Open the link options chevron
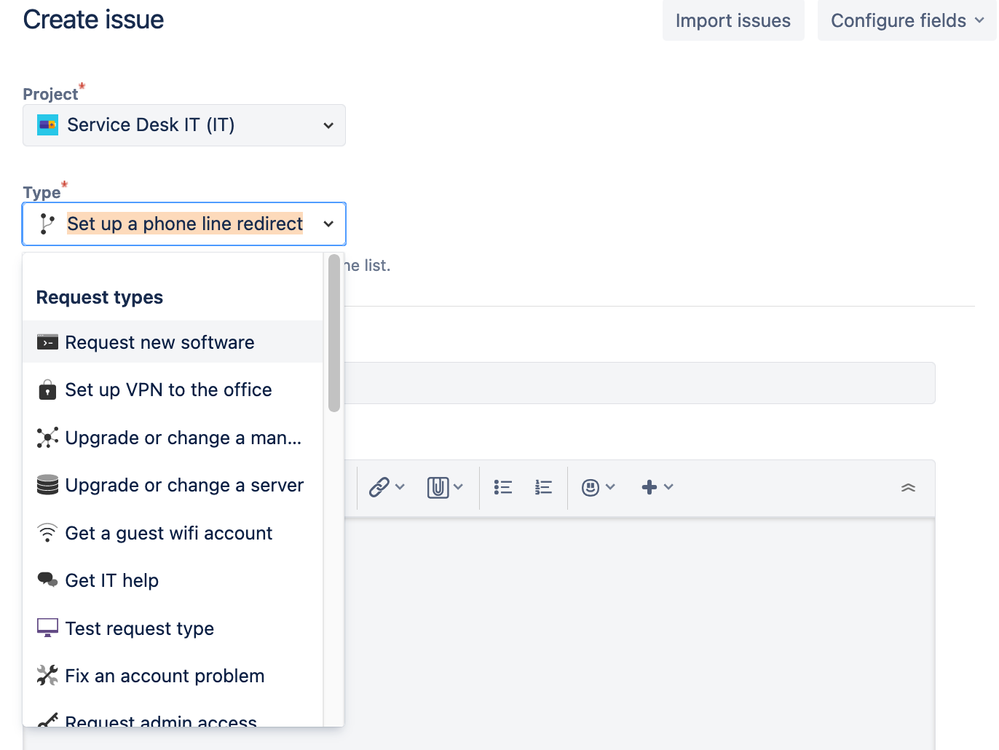The width and height of the screenshot is (999, 750). pos(400,487)
